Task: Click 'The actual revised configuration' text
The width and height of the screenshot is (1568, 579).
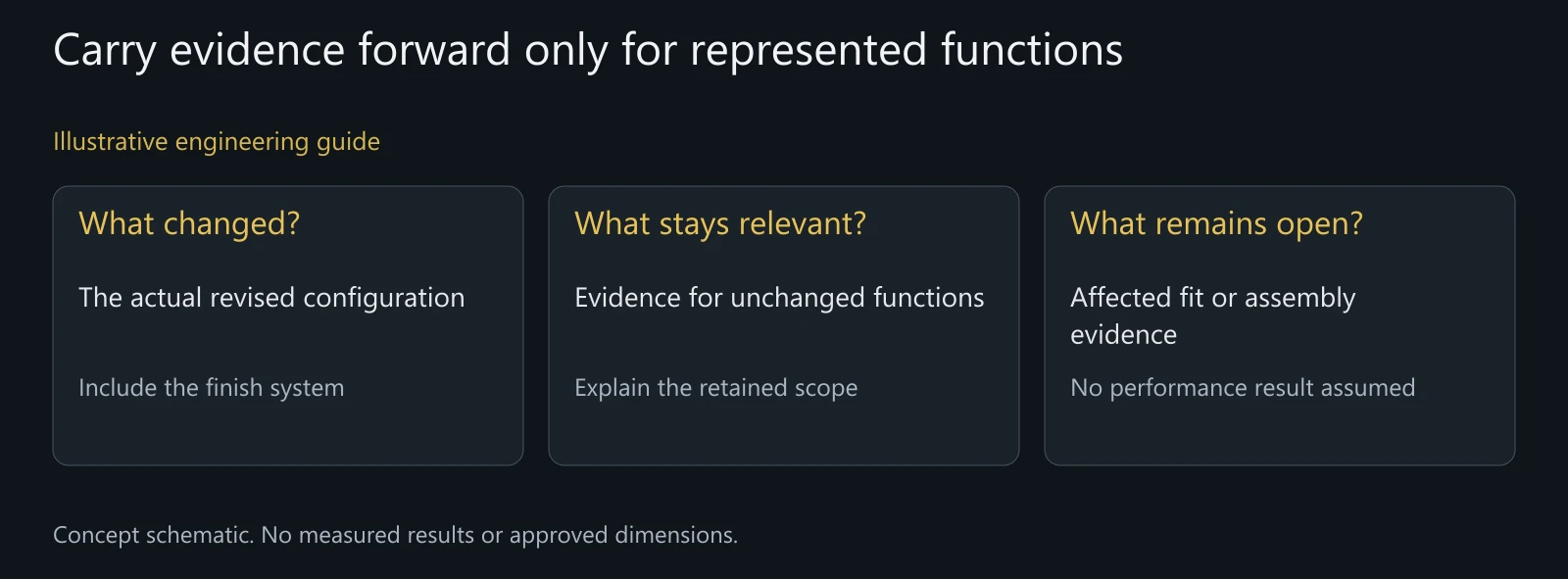Action: click(271, 298)
